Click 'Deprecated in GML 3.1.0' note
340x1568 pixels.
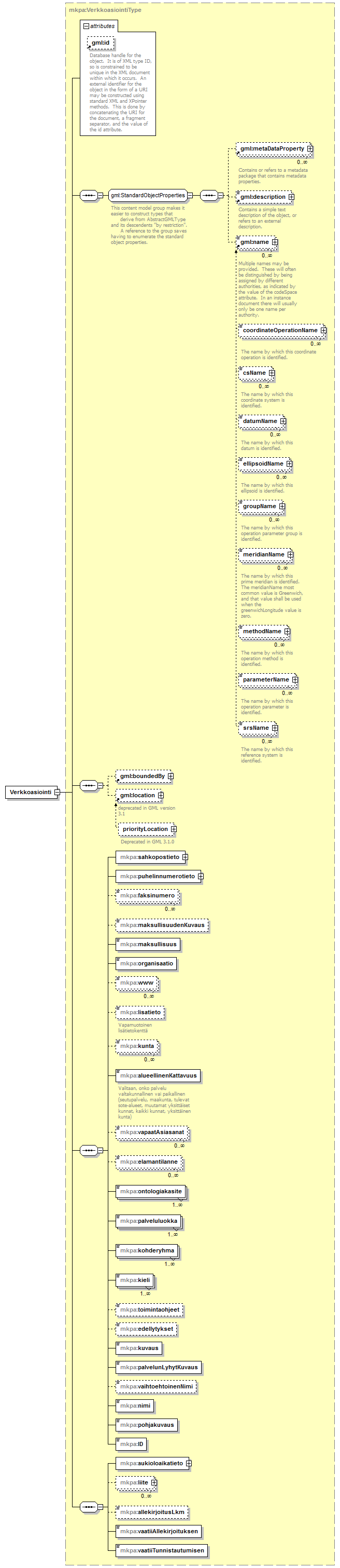[x=147, y=842]
